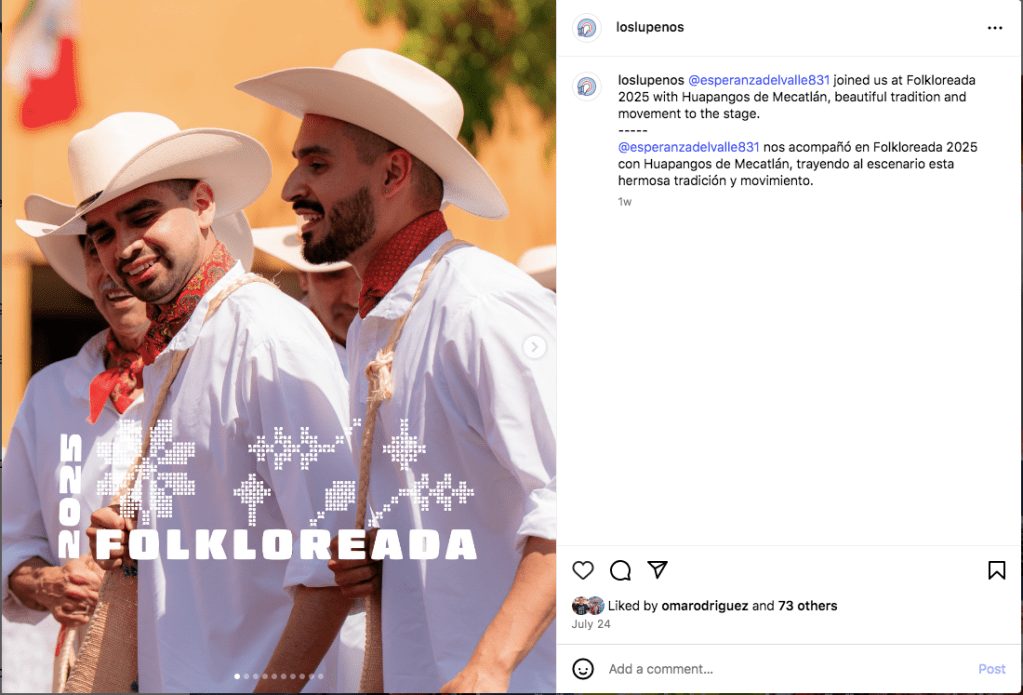Click loslupenos avatar beside caption
The width and height of the screenshot is (1023, 695).
[587, 87]
